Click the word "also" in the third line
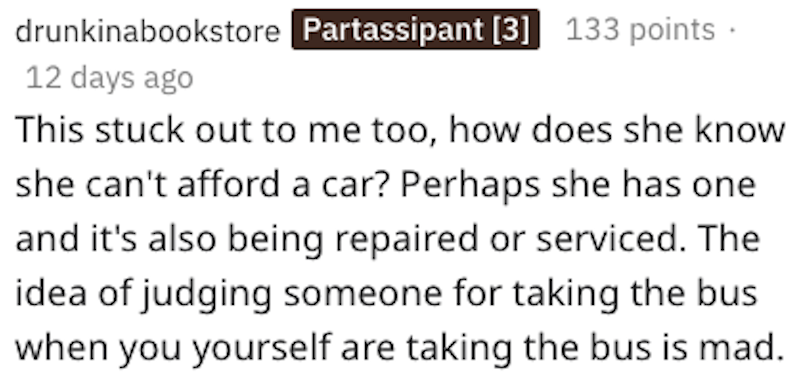 pyautogui.click(x=182, y=240)
